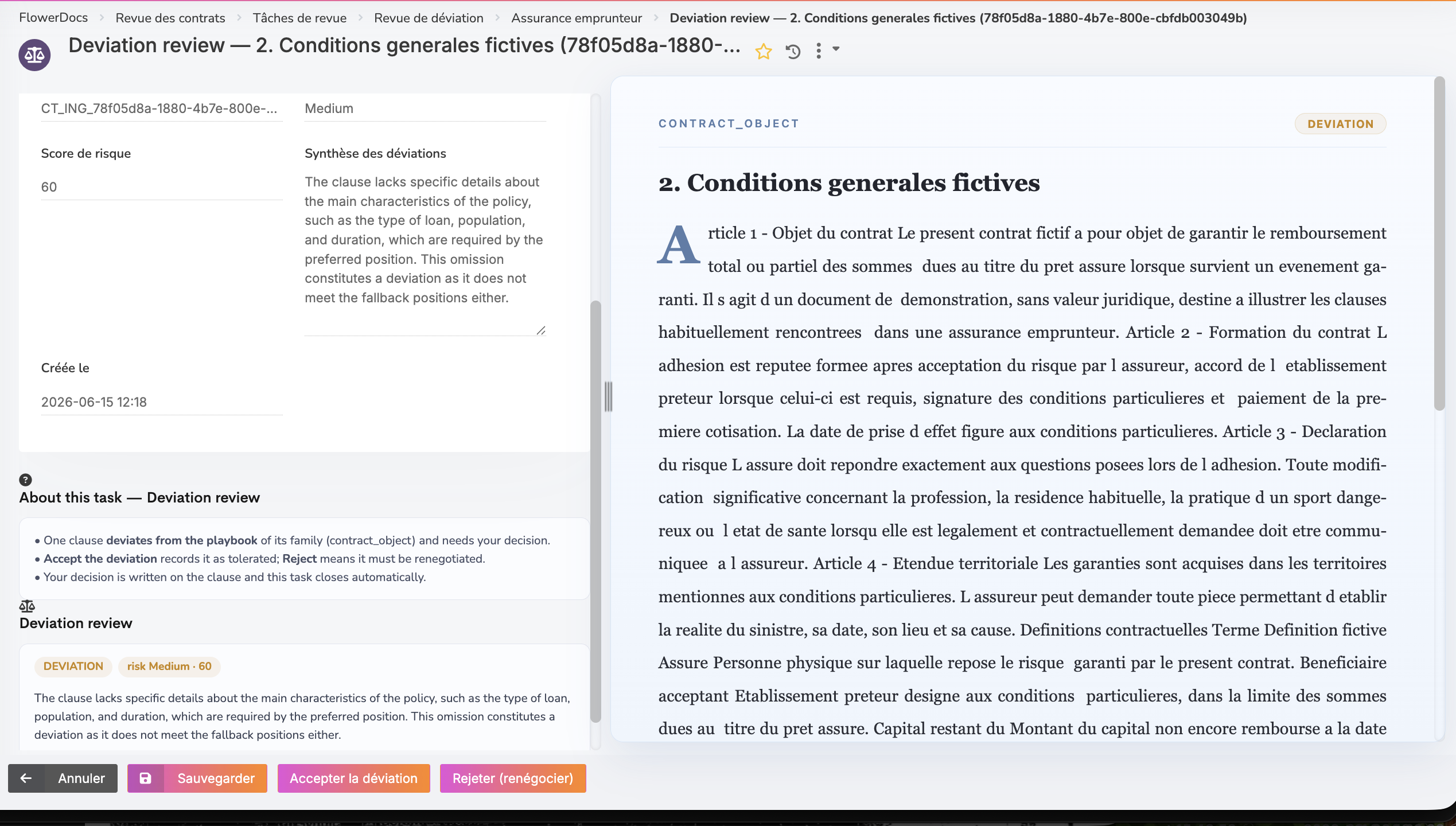Click the Score de risque value 60
Screen dimensions: 1456x826
(162, 187)
